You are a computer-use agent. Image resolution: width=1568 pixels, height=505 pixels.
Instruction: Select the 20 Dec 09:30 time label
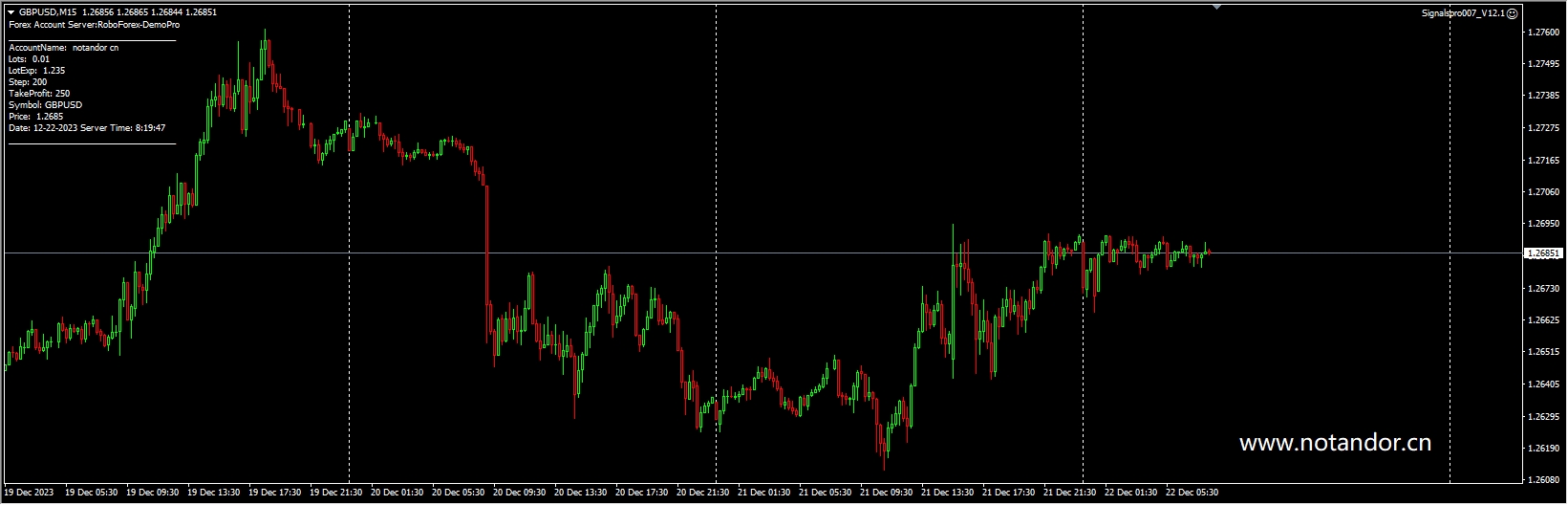519,493
